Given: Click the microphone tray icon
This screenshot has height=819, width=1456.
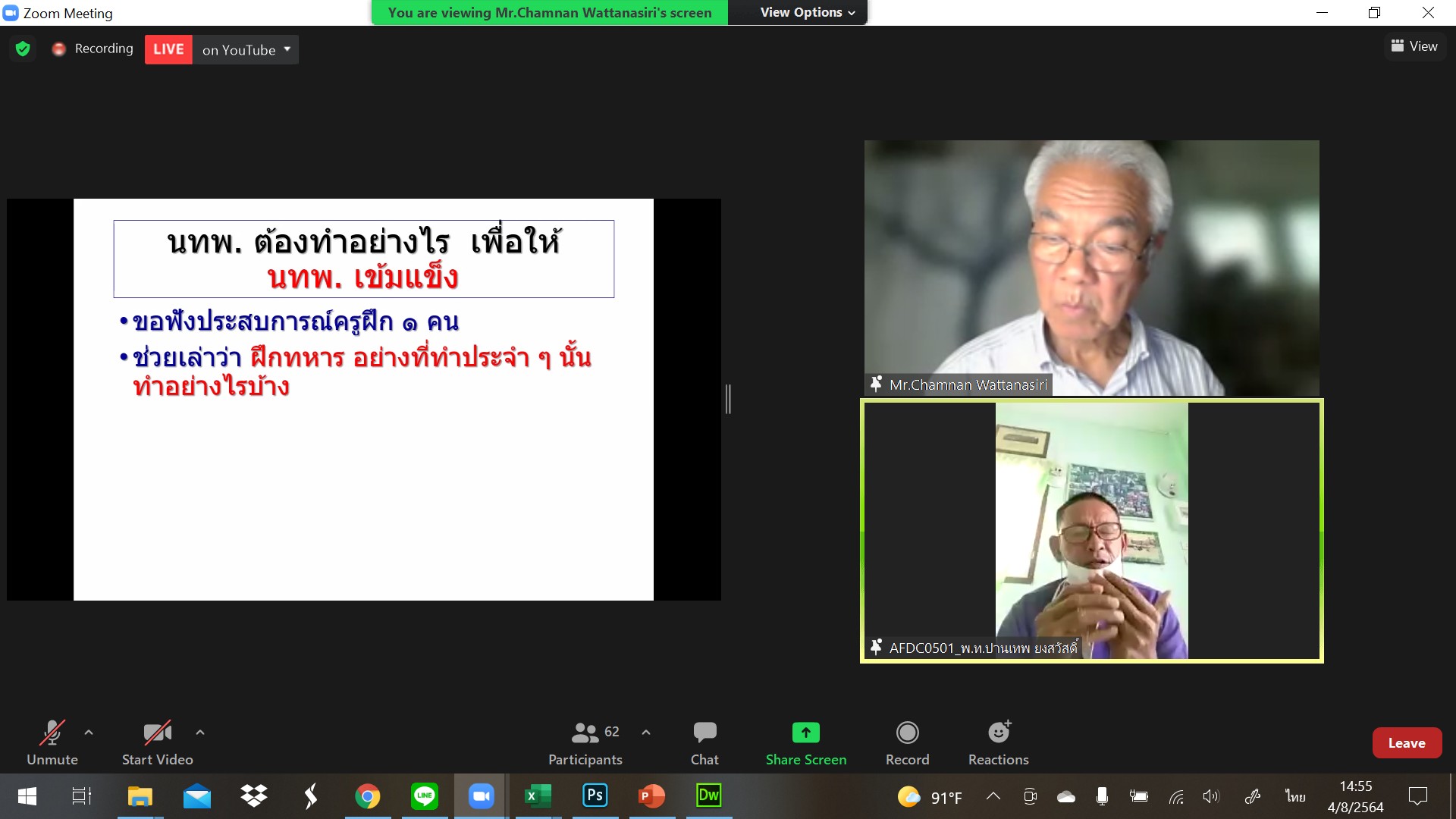Looking at the screenshot, I should pyautogui.click(x=1102, y=796).
